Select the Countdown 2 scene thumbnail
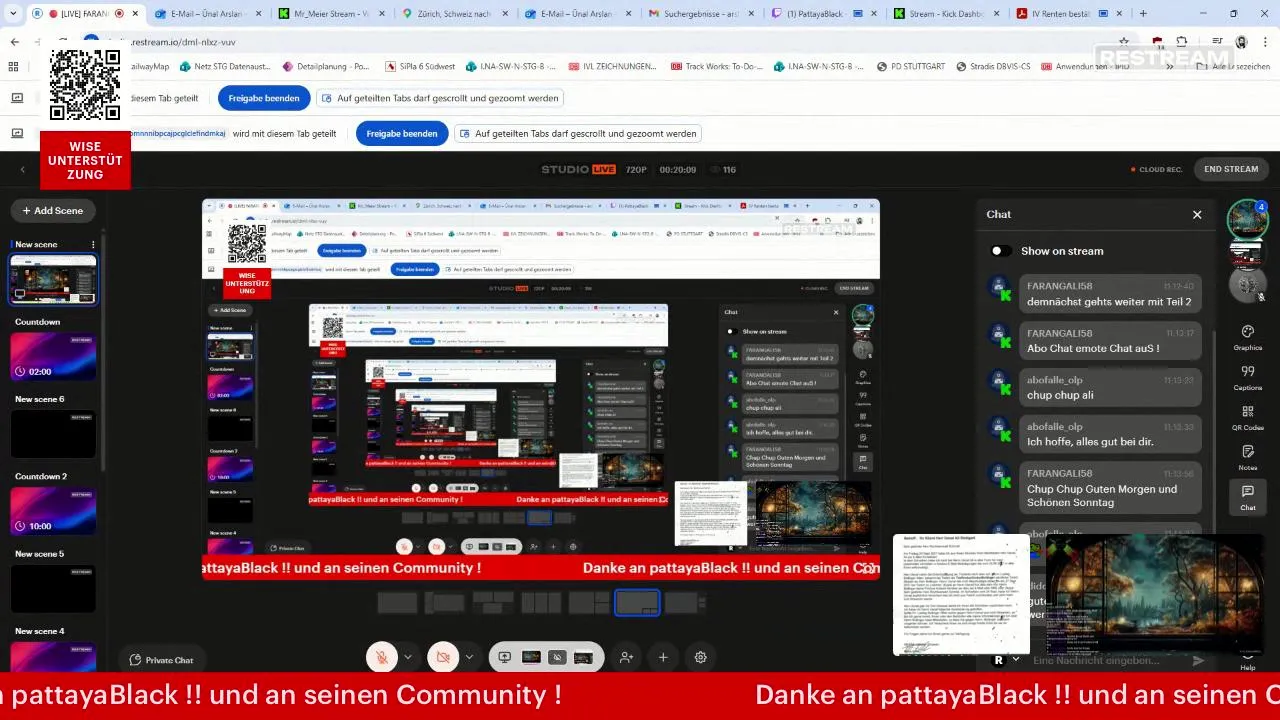The image size is (1280, 720). 54,511
